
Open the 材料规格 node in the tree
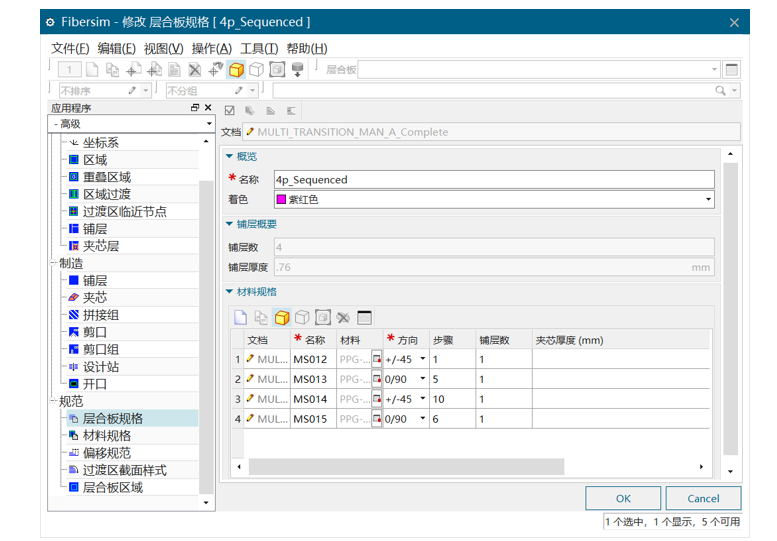click(x=106, y=436)
